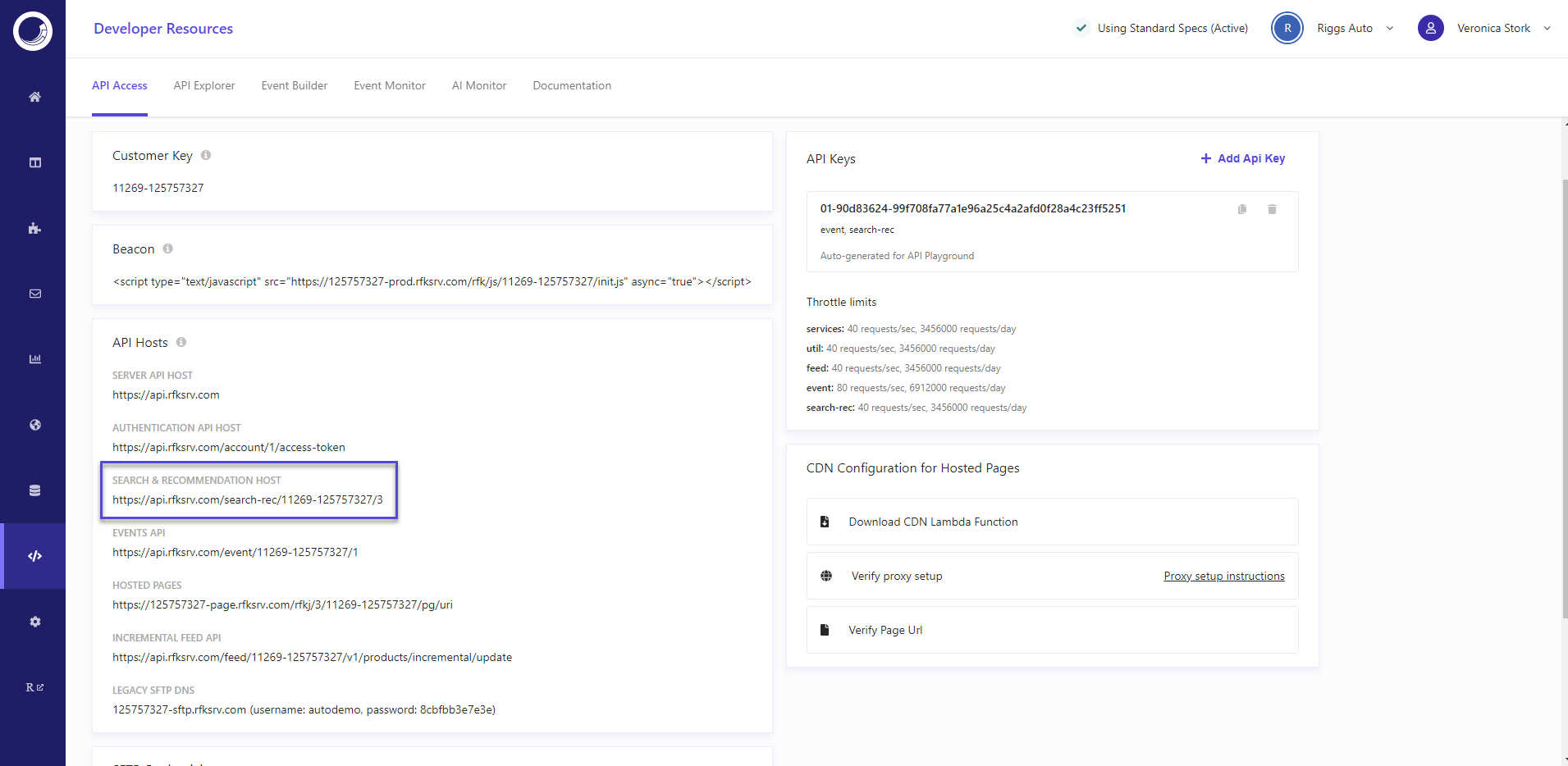Select the Incremental Feed API URL
The height and width of the screenshot is (766, 1568).
(x=312, y=657)
